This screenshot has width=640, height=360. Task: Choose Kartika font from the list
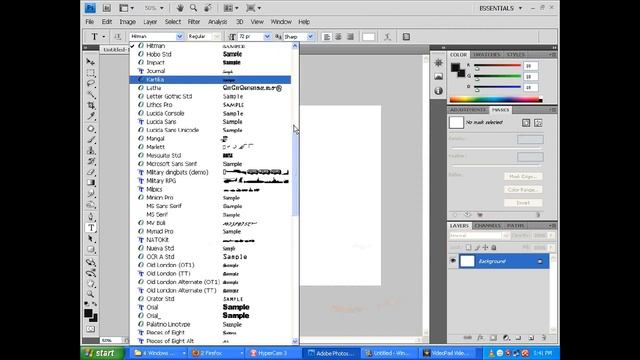(210, 80)
